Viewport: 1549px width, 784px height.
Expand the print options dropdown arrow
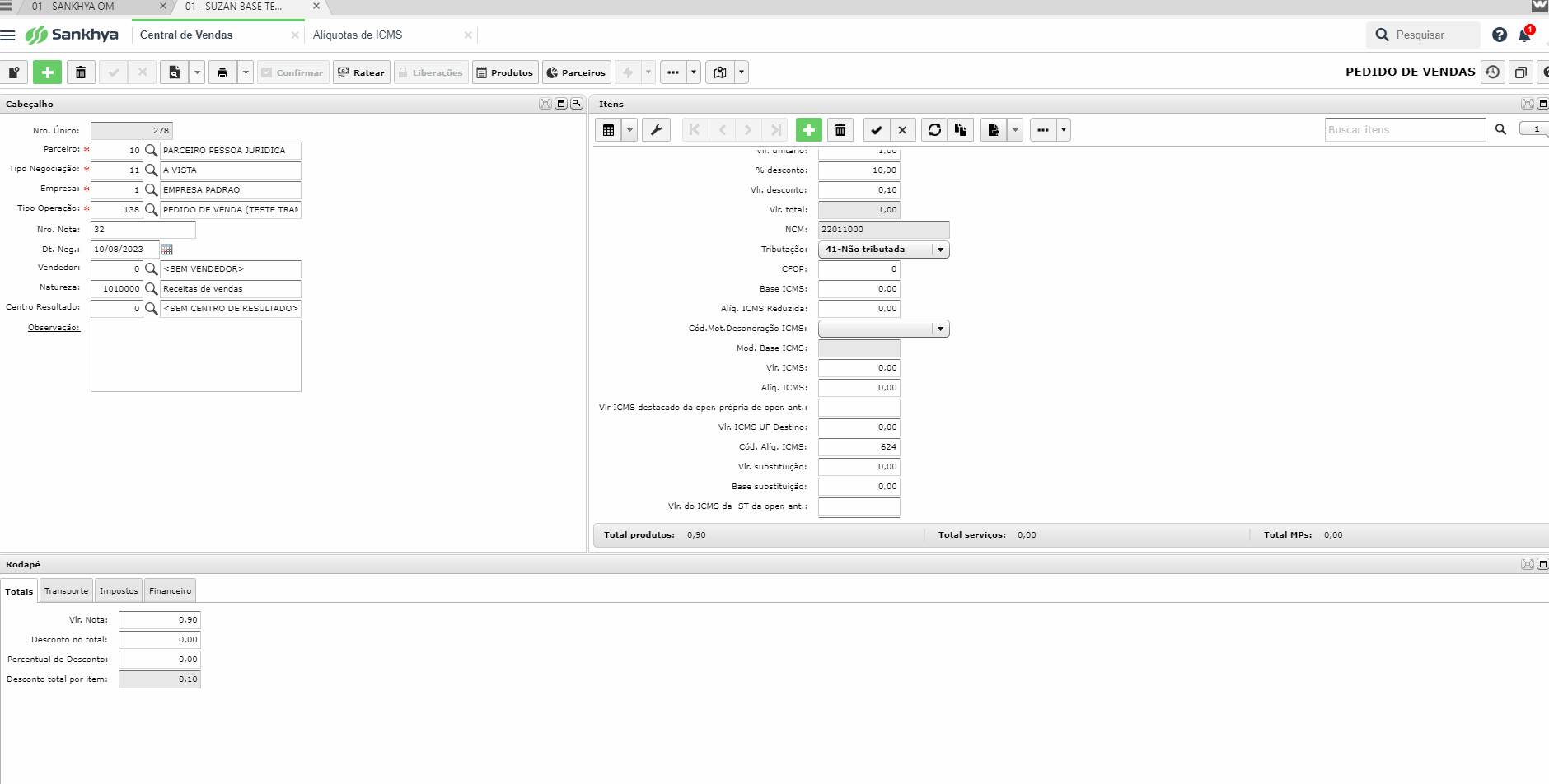[246, 72]
